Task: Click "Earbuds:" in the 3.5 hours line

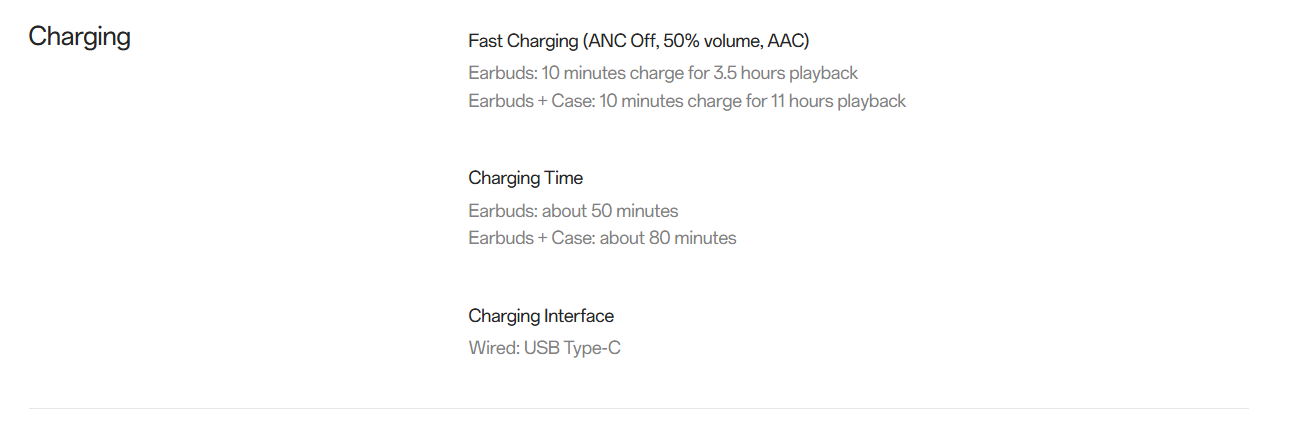Action: pyautogui.click(x=500, y=73)
